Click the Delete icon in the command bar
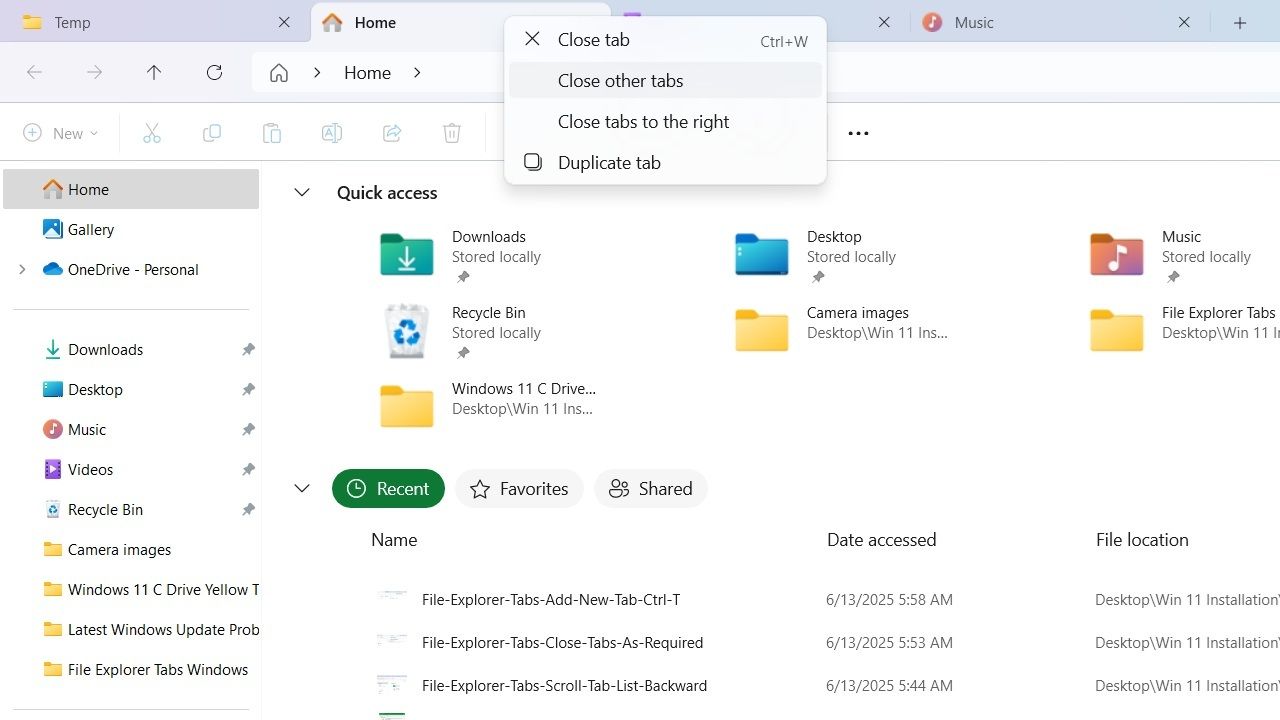The width and height of the screenshot is (1280, 720). pyautogui.click(x=451, y=132)
